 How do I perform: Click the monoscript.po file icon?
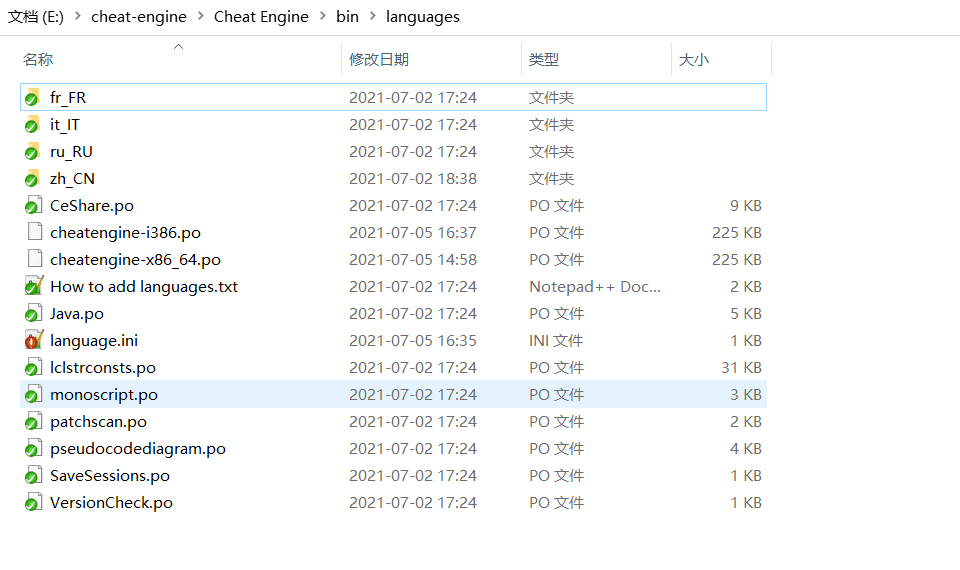34,394
